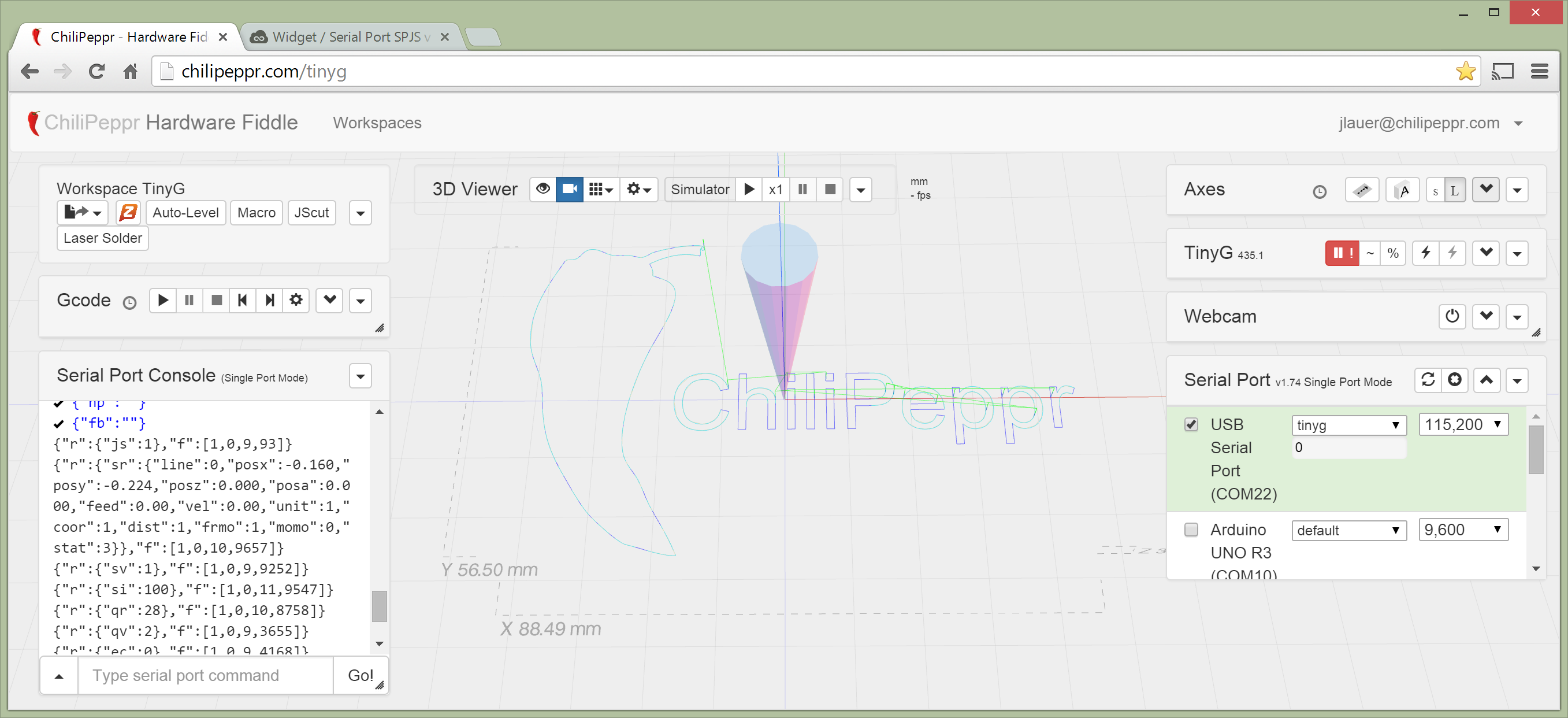Toggle the 3D Viewer eye visibility button
Screen dimensions: 1568x718
click(543, 190)
